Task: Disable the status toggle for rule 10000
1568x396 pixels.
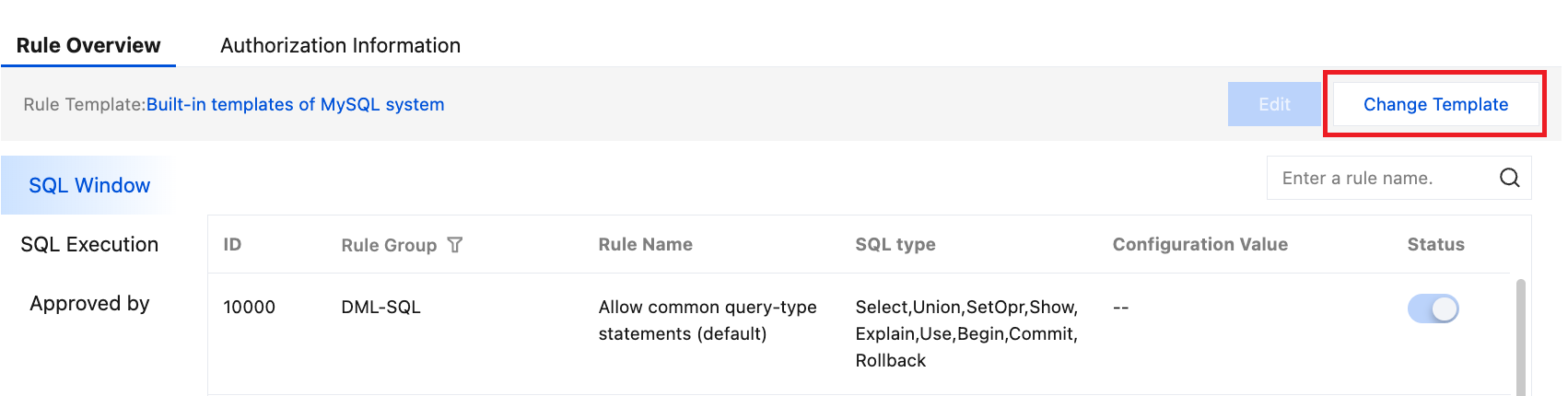Action: coord(1433,309)
